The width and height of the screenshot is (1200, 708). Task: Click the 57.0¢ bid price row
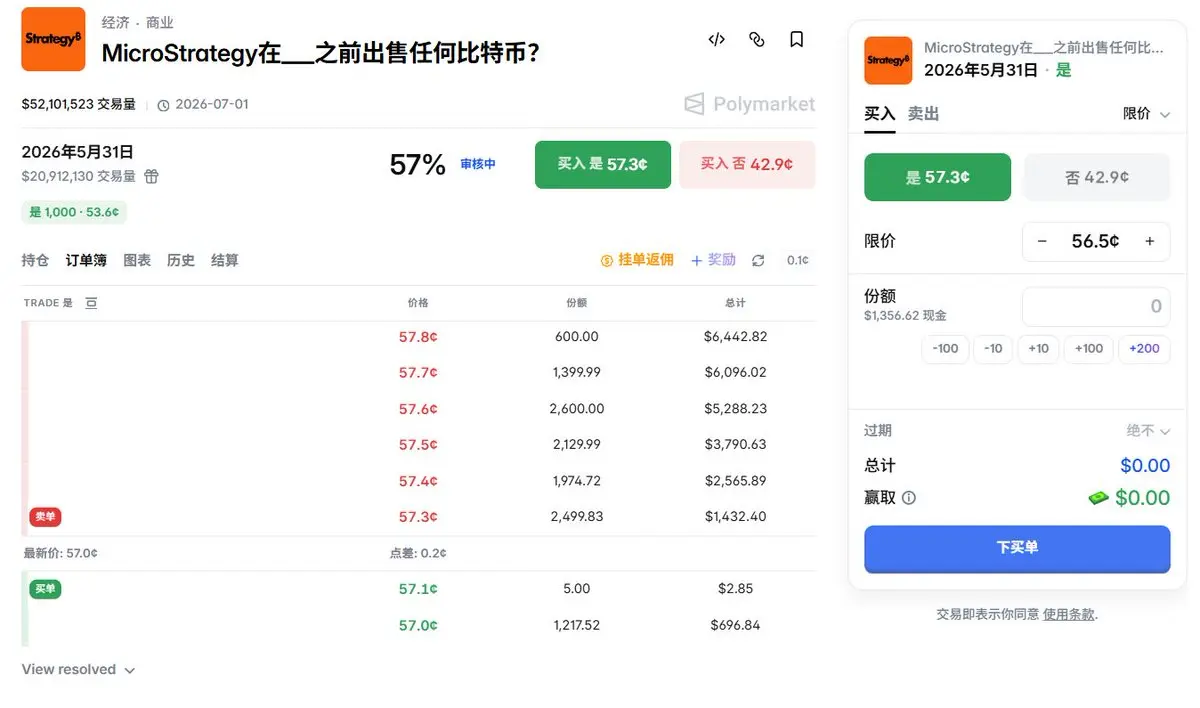[x=418, y=625]
